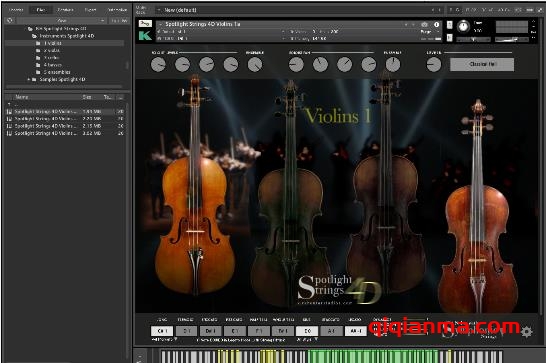This screenshot has width=546, height=363.
Task: Click the instrument info icon
Action: [437, 24]
